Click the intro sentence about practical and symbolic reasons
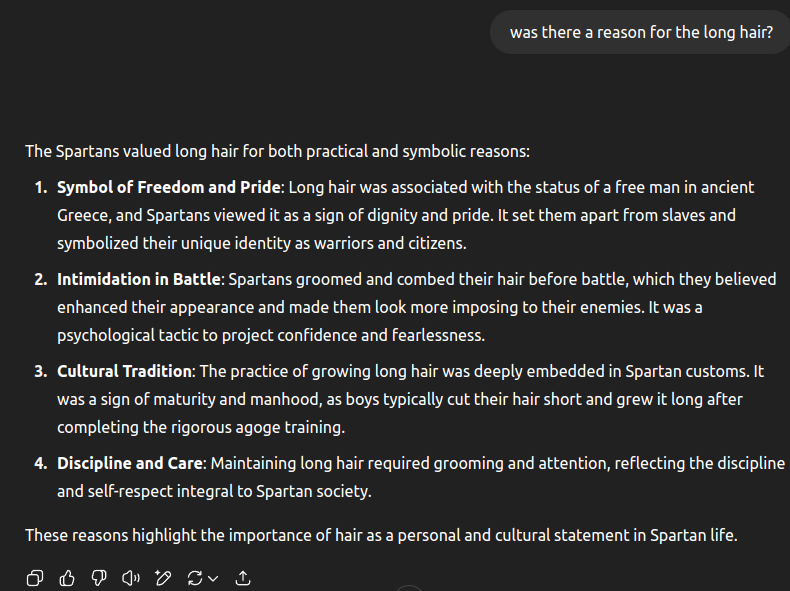 pyautogui.click(x=278, y=152)
